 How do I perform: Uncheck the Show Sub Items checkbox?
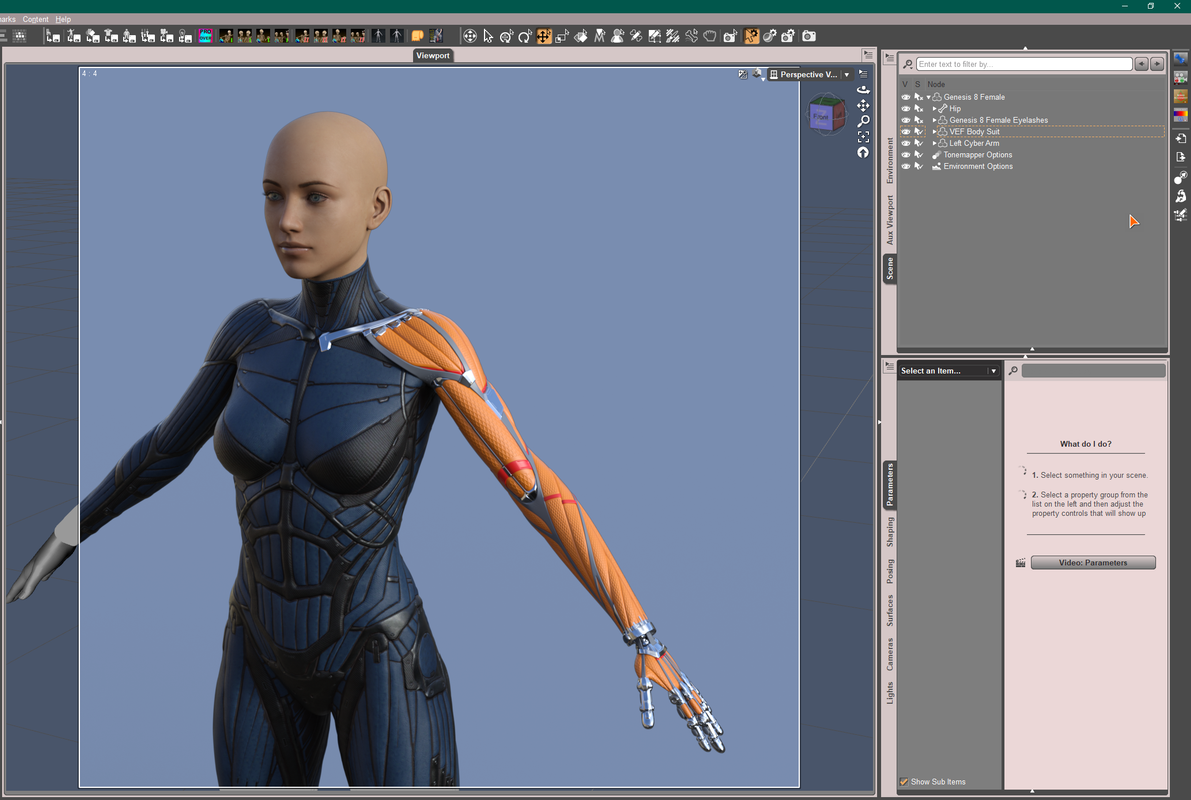tap(904, 782)
